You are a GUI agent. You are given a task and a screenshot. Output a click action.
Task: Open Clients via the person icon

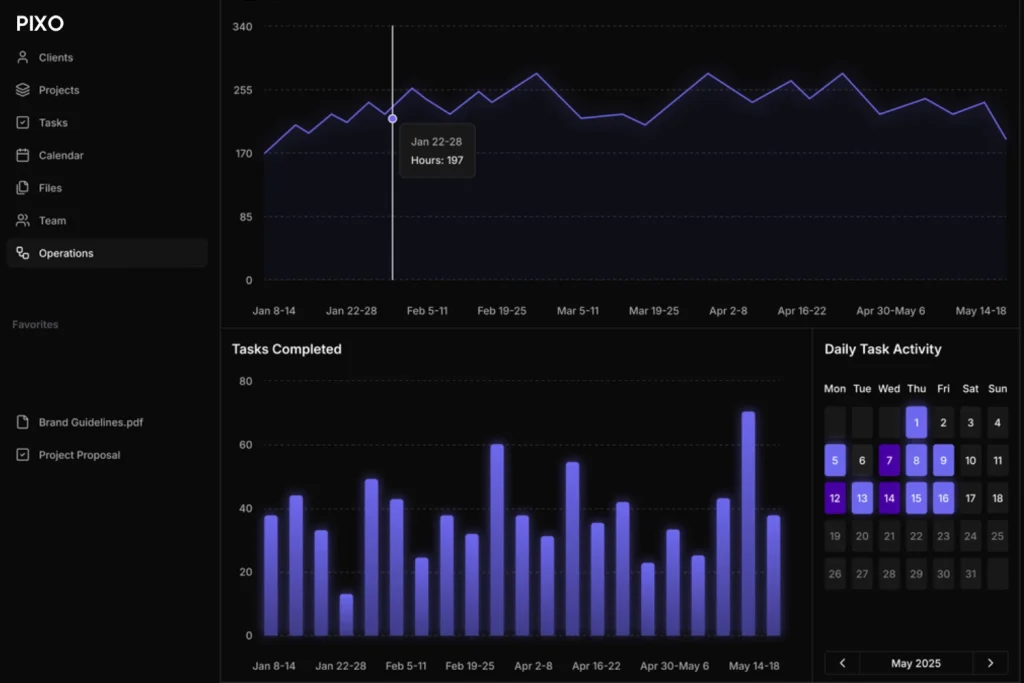[23, 57]
